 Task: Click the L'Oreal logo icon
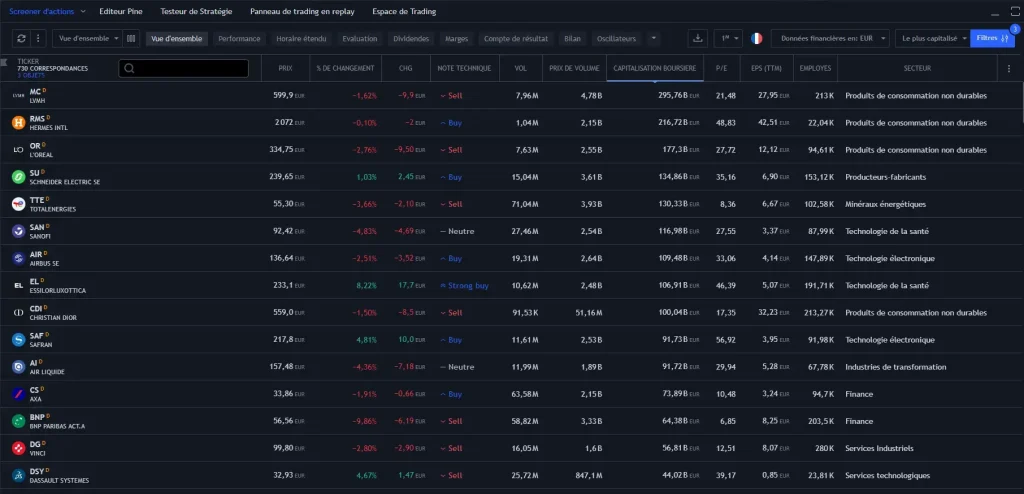pos(18,150)
